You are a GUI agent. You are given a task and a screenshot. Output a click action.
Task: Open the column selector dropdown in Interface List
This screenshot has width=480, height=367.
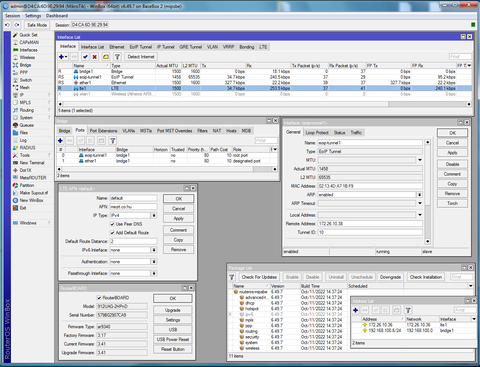469,66
